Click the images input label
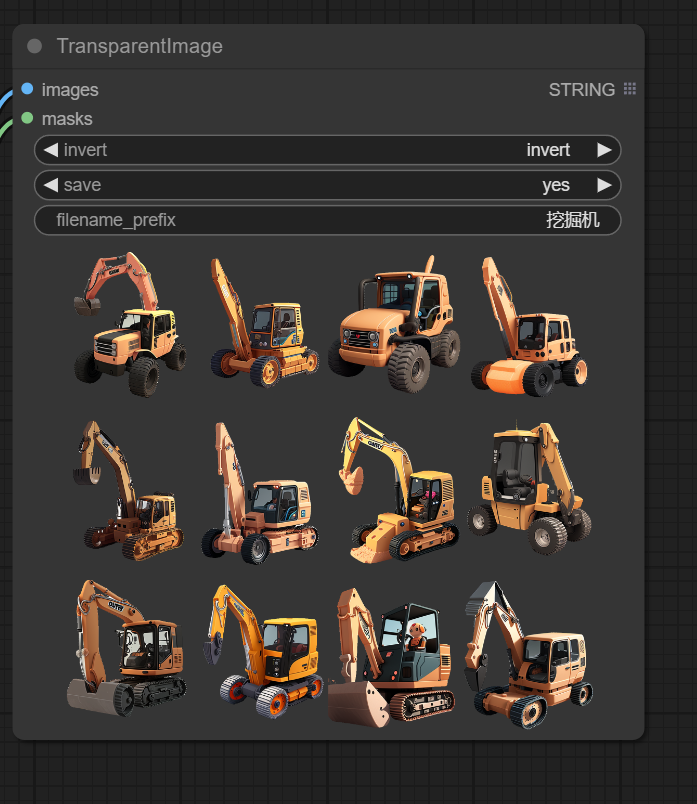This screenshot has height=804, width=697. click(x=70, y=90)
